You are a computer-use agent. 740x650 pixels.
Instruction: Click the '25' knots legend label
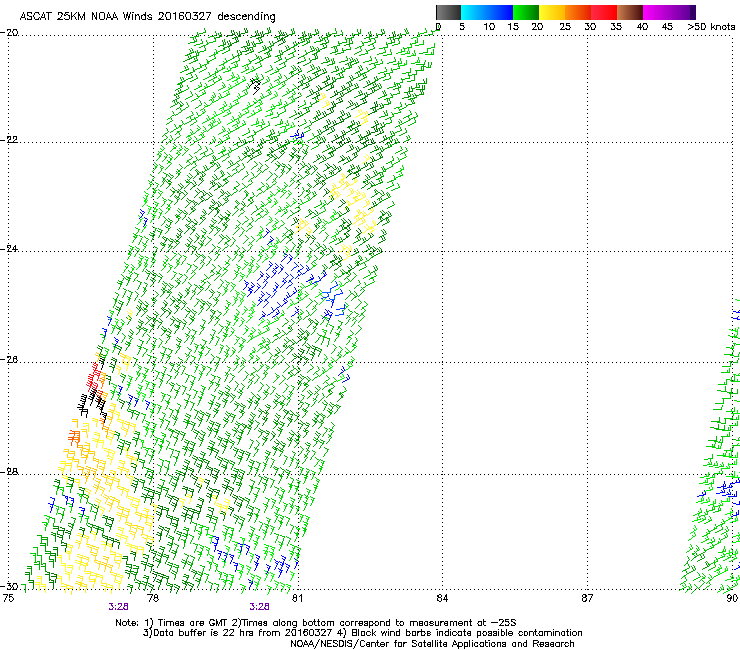pos(565,27)
